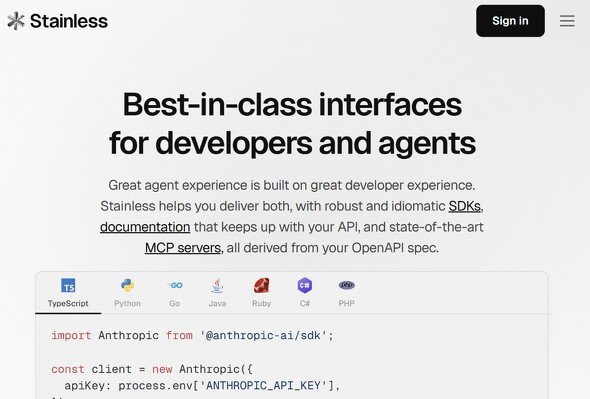Click the Stainless wordmark text
This screenshot has height=399, width=590.
tap(69, 21)
